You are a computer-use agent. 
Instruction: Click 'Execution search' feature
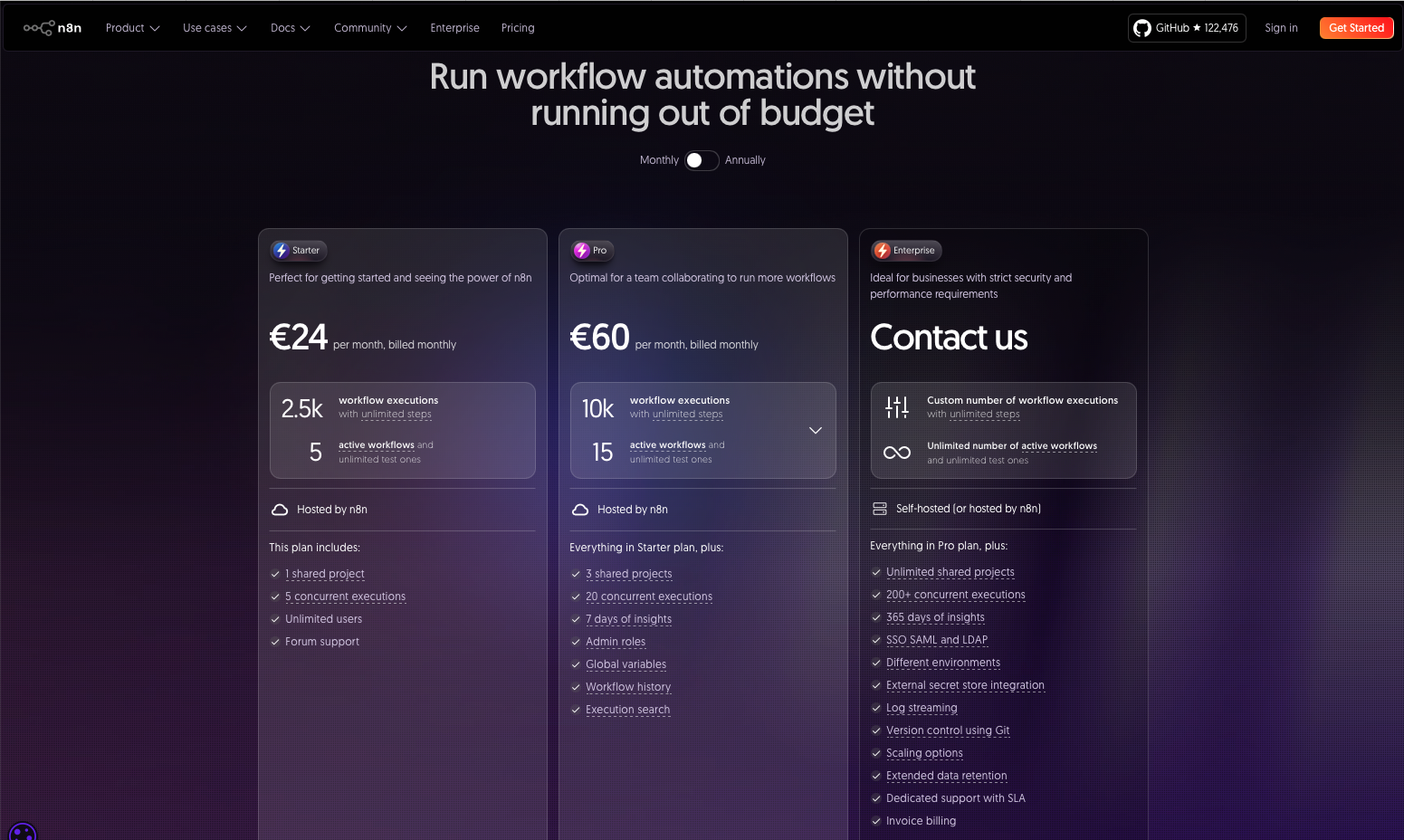pyautogui.click(x=627, y=710)
